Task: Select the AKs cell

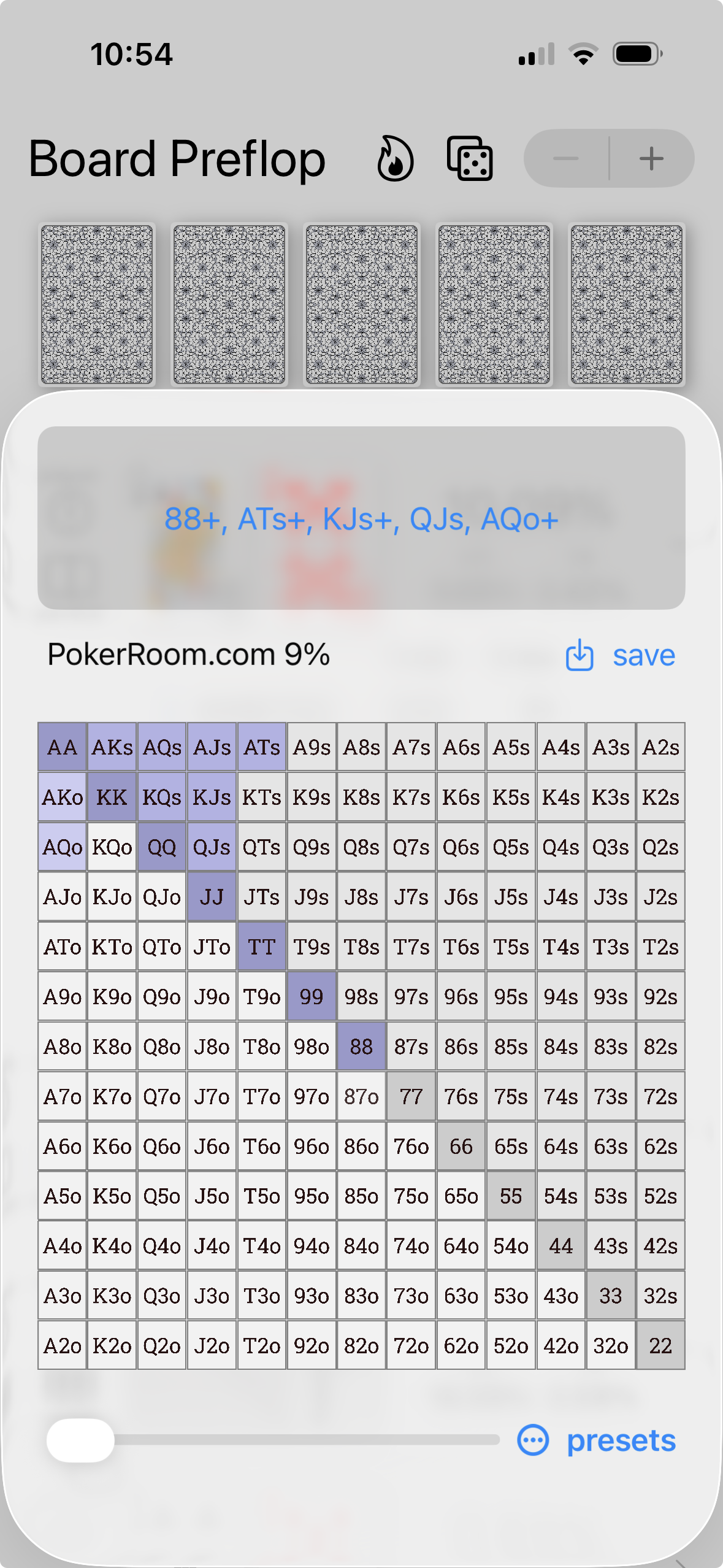Action: 112,747
